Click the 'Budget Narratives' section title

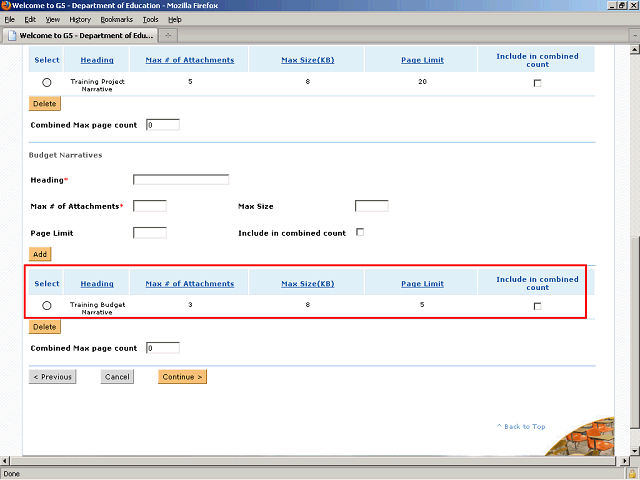click(65, 155)
